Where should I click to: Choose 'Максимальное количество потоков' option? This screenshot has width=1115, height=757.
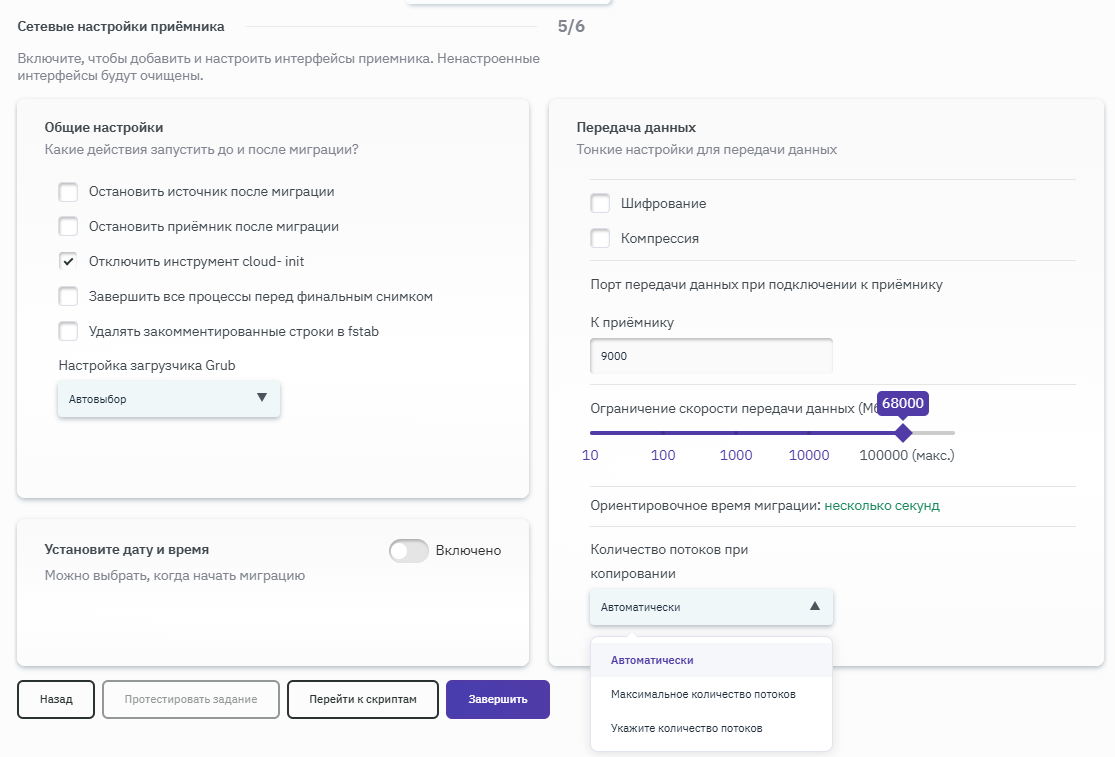[x=711, y=695]
